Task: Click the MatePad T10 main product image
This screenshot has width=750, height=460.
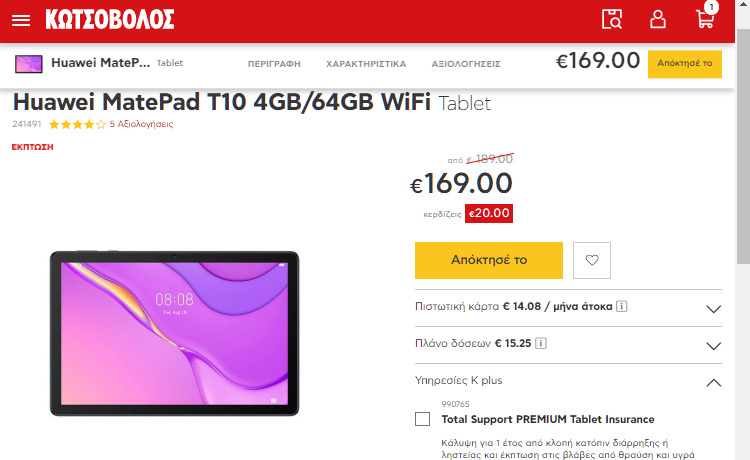Action: (174, 333)
